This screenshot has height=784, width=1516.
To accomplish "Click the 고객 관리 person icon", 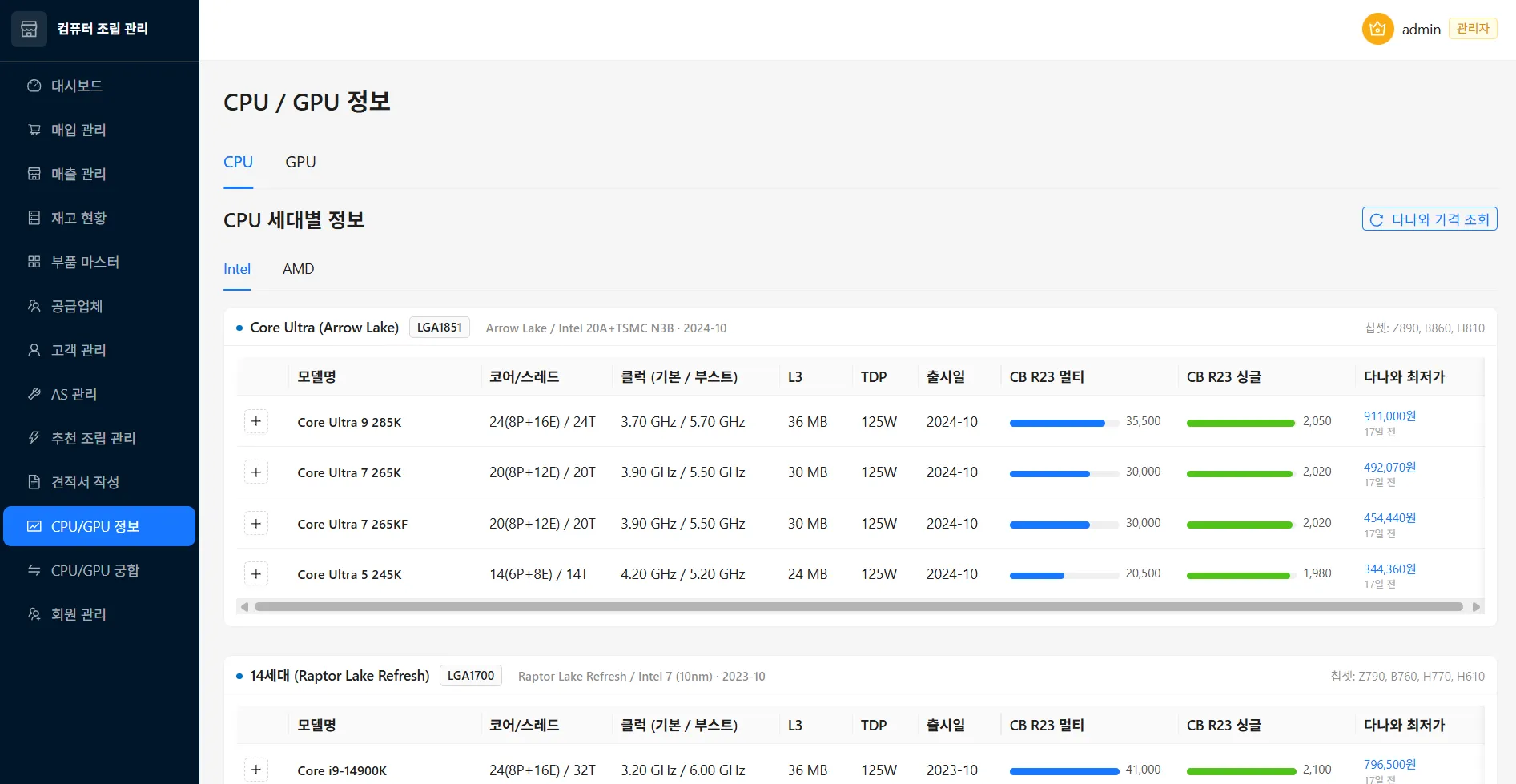I will [34, 350].
